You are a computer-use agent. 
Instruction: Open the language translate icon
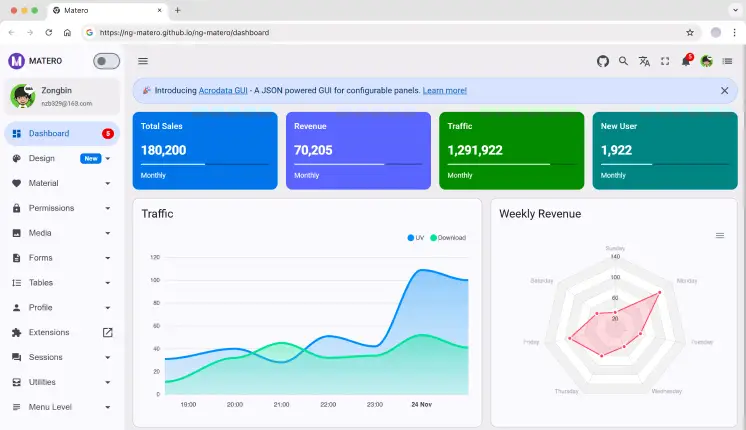[644, 61]
